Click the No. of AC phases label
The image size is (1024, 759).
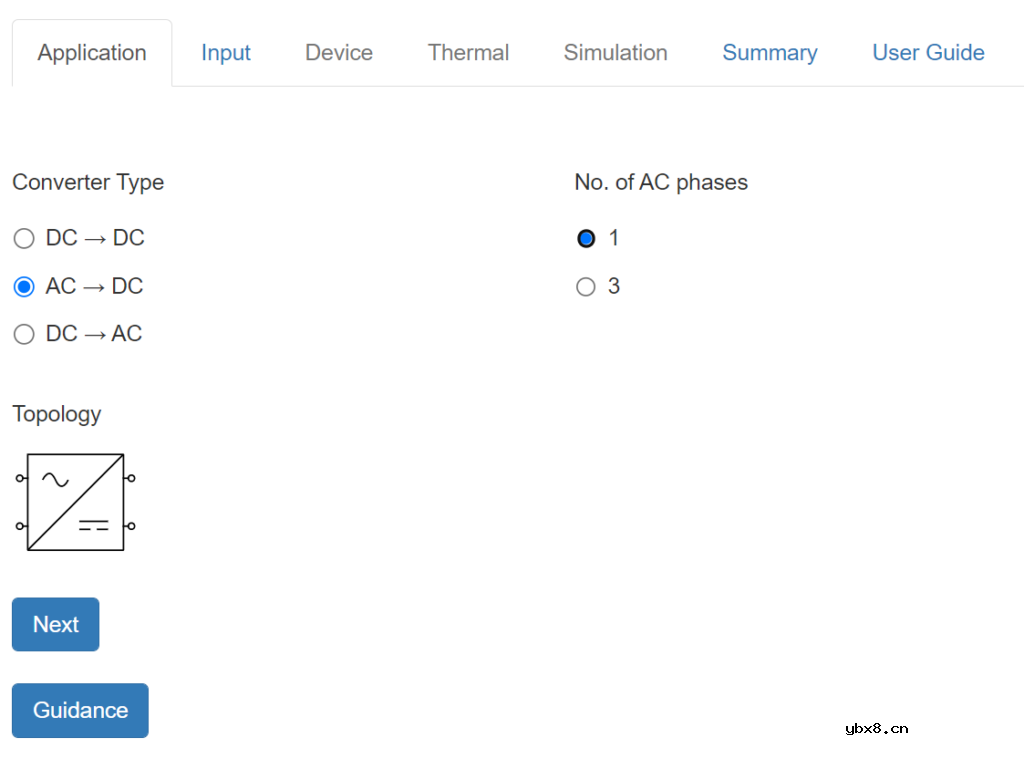(661, 183)
